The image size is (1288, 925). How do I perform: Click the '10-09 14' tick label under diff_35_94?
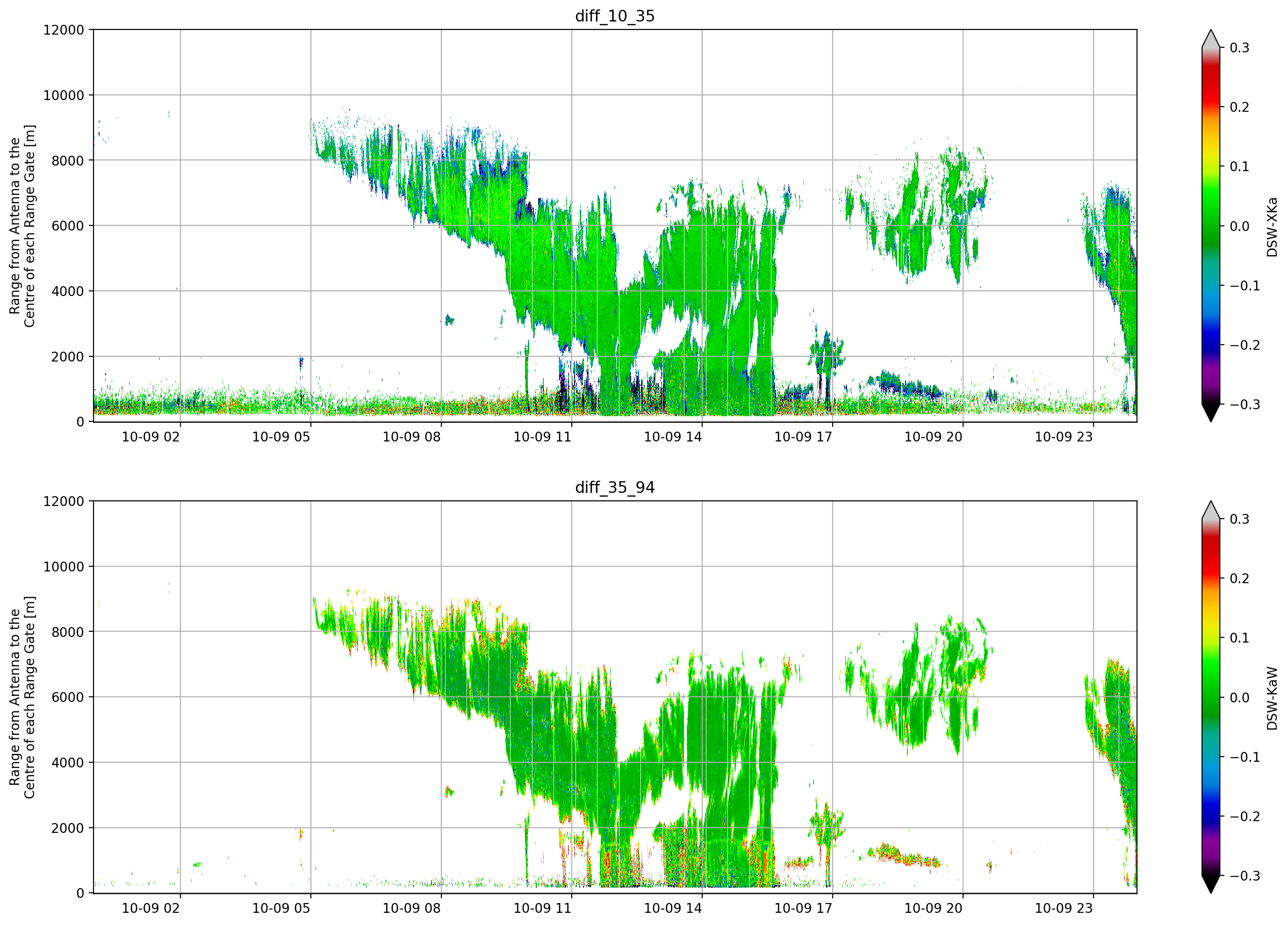click(673, 909)
